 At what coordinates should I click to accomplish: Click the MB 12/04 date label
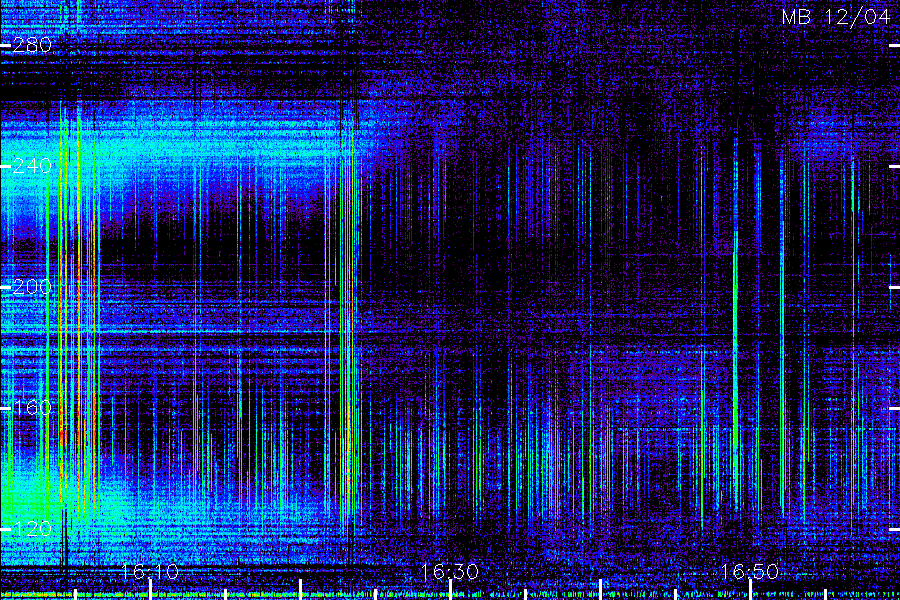[x=836, y=17]
